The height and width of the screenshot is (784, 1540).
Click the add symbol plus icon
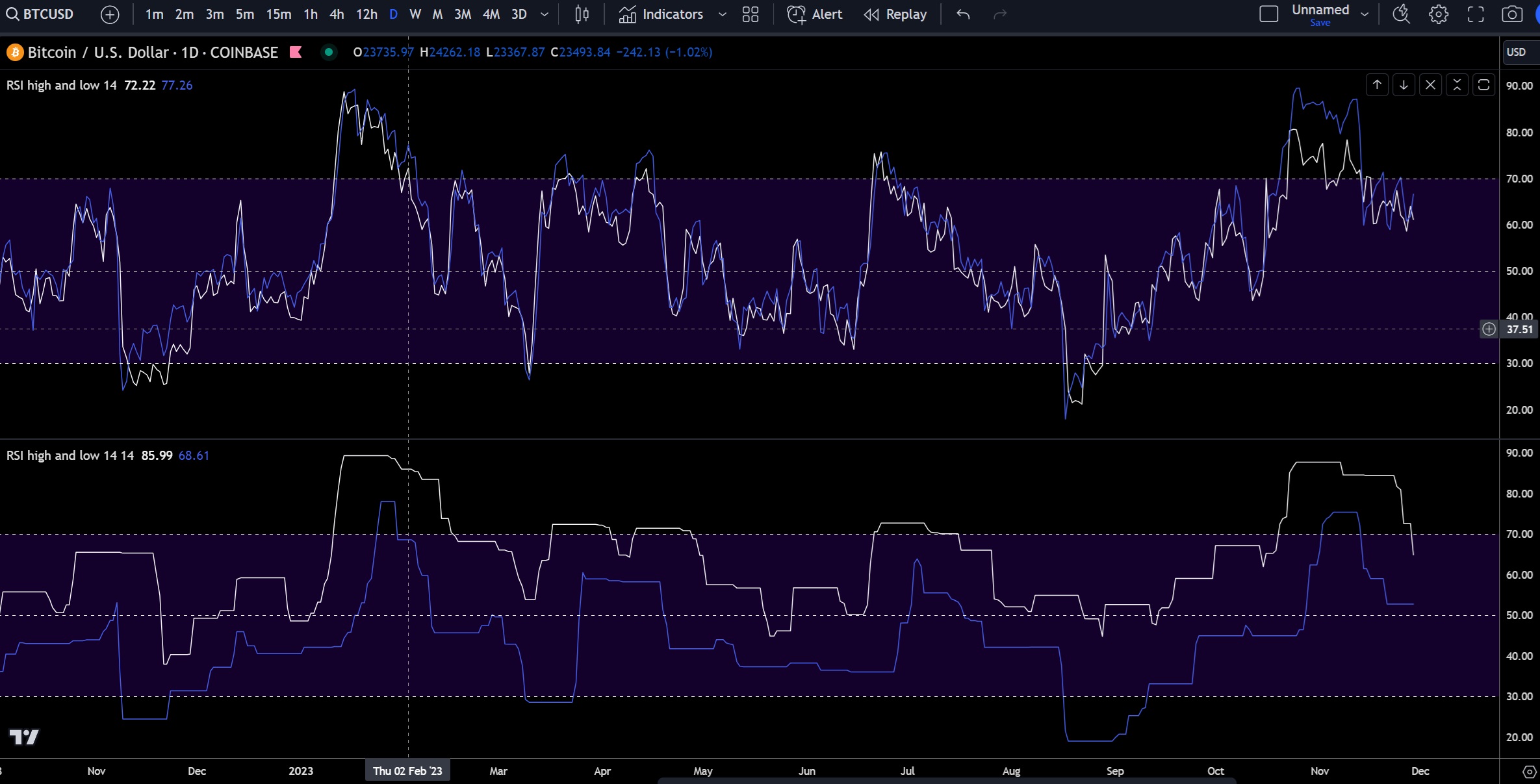(110, 14)
